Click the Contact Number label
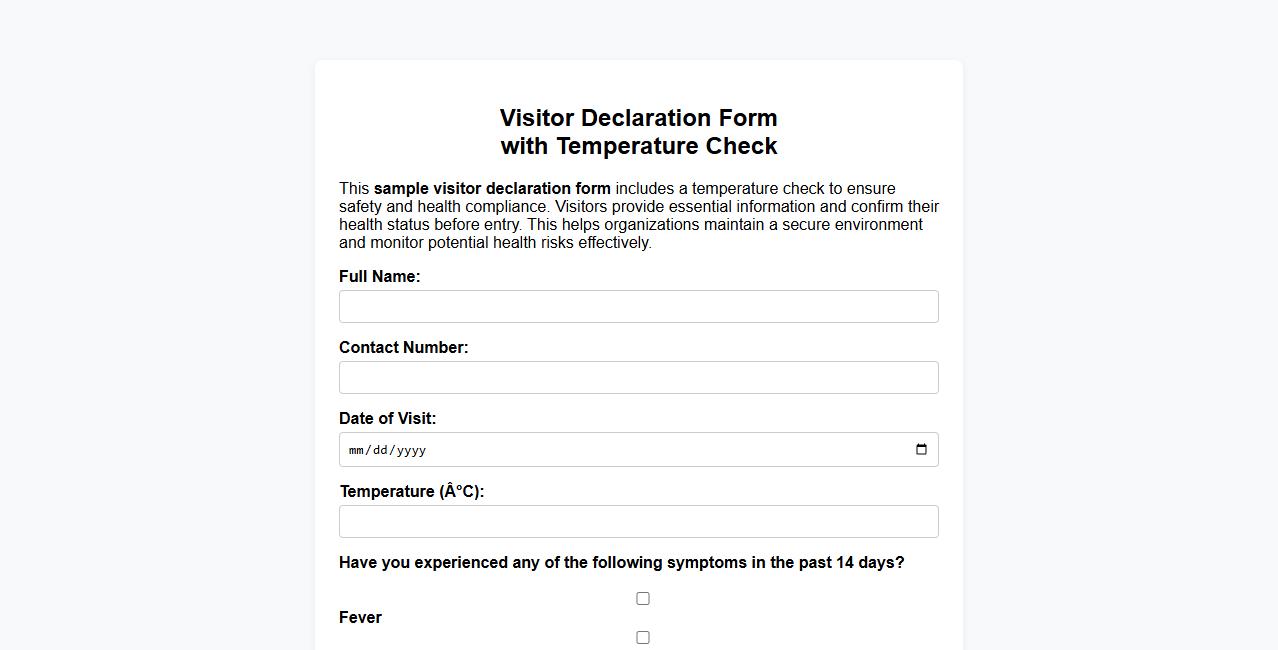 [x=403, y=347]
